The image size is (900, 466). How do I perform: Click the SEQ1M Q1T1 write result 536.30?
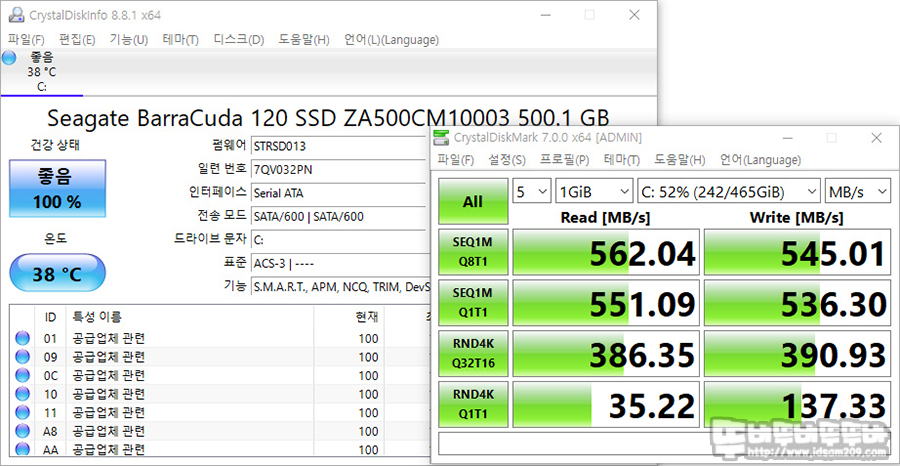click(x=797, y=303)
